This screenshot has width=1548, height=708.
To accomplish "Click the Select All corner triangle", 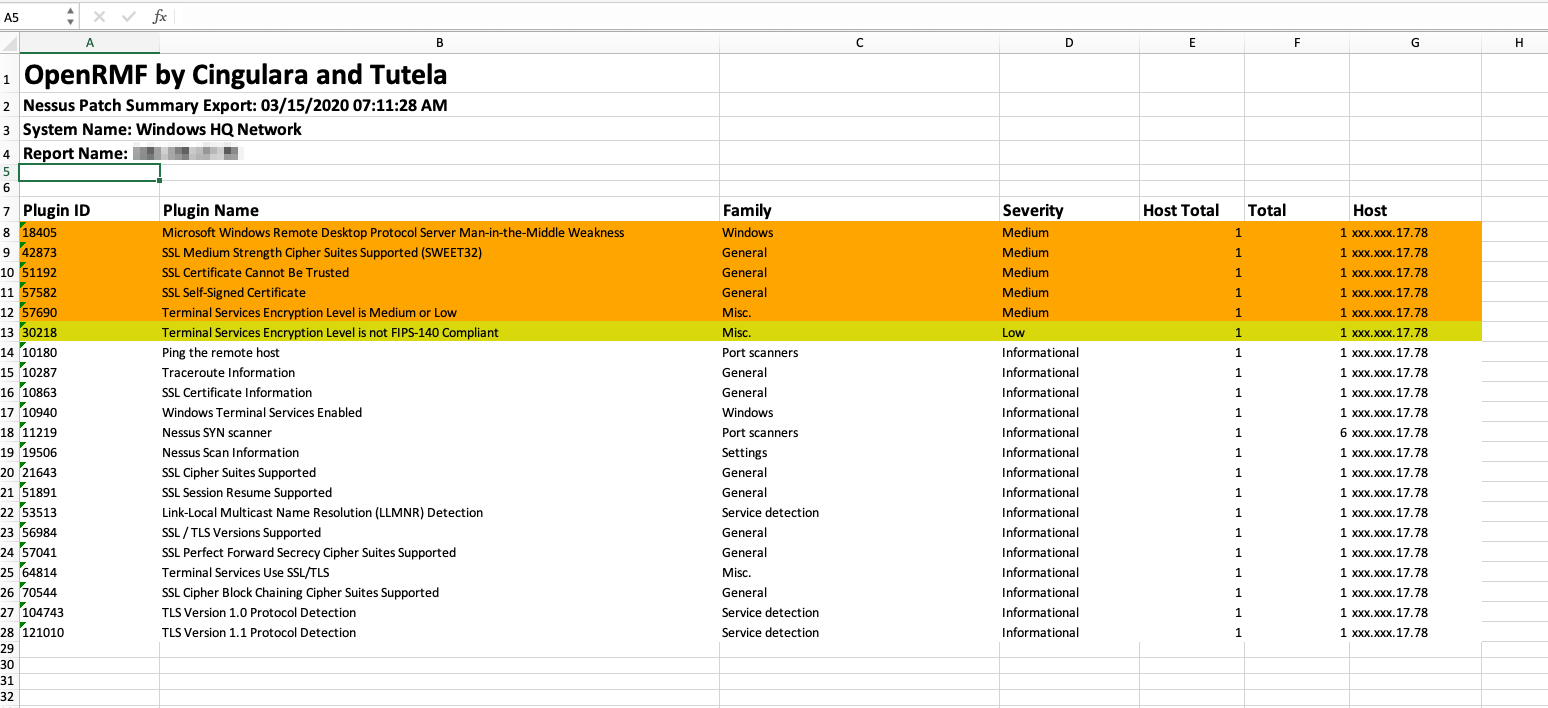I will (x=10, y=43).
